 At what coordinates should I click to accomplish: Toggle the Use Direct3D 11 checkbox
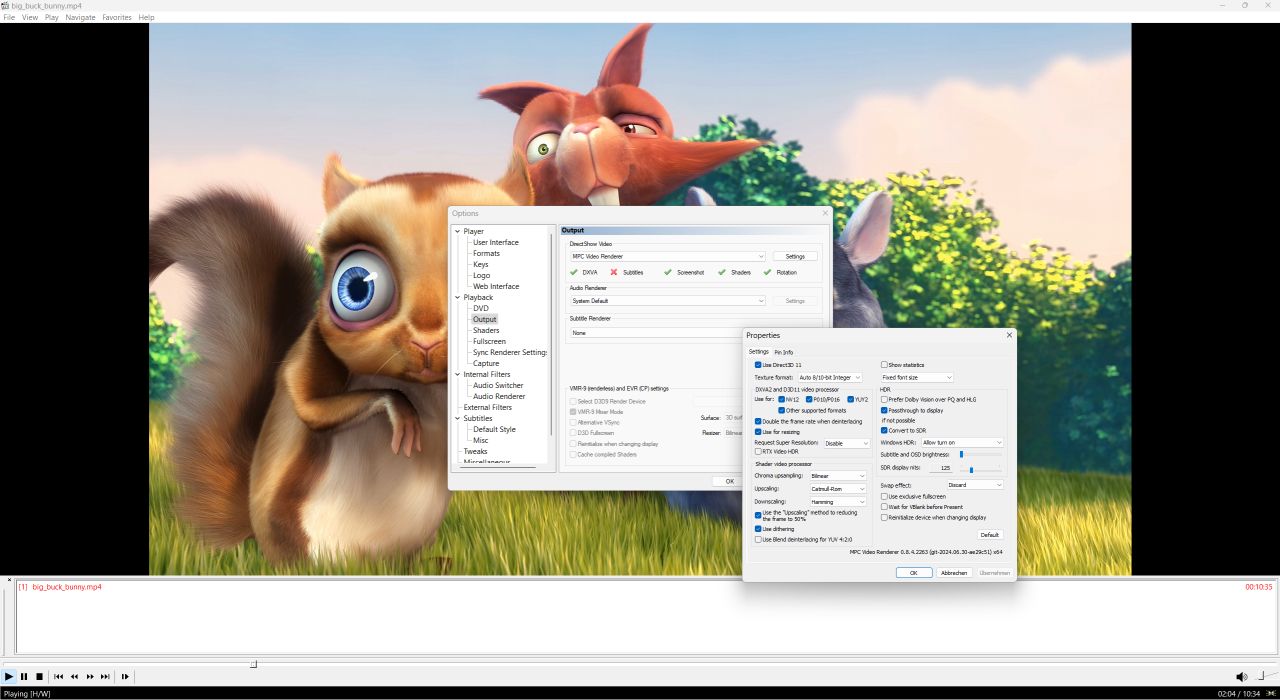click(758, 365)
